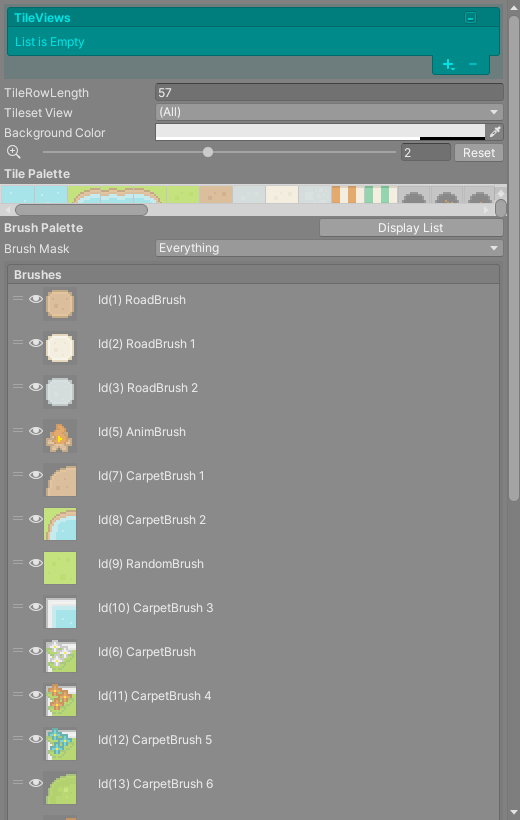The height and width of the screenshot is (820, 520).
Task: Grab the drag handle of AnimBrush row
Action: point(18,430)
